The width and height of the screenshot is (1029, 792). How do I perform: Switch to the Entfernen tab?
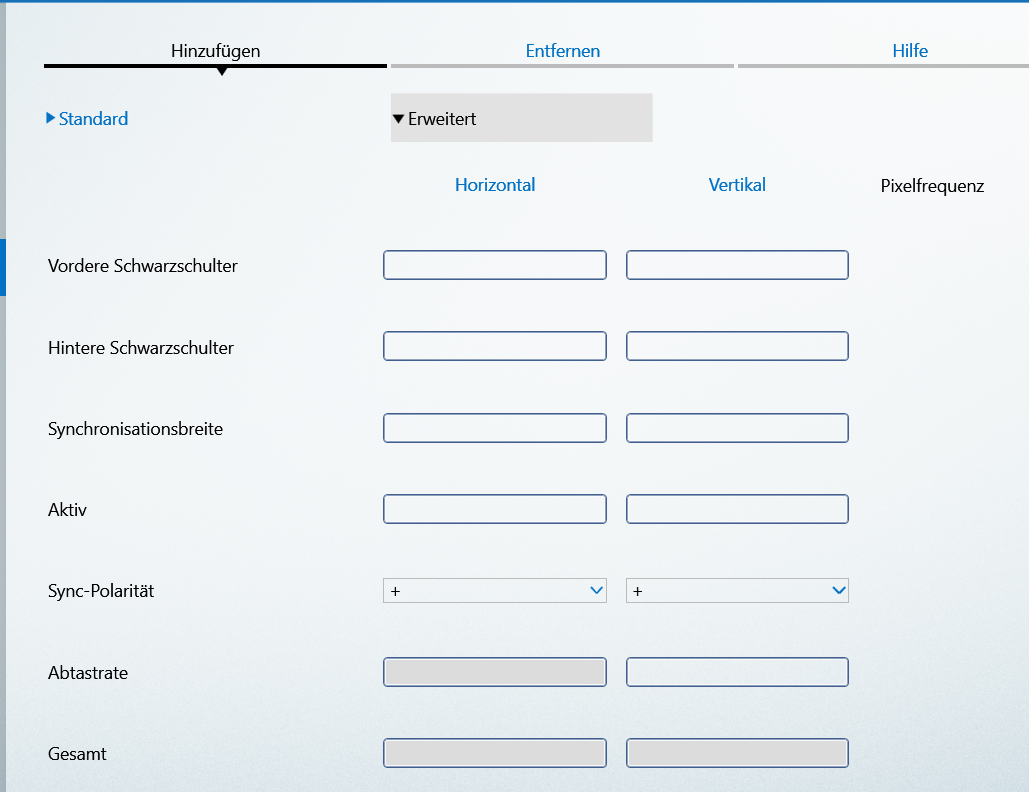click(562, 51)
